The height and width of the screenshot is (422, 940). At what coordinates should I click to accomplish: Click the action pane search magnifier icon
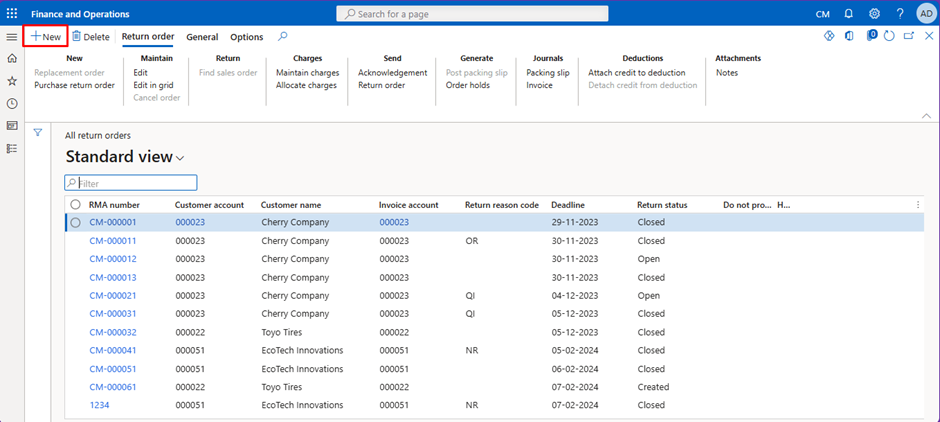point(282,37)
